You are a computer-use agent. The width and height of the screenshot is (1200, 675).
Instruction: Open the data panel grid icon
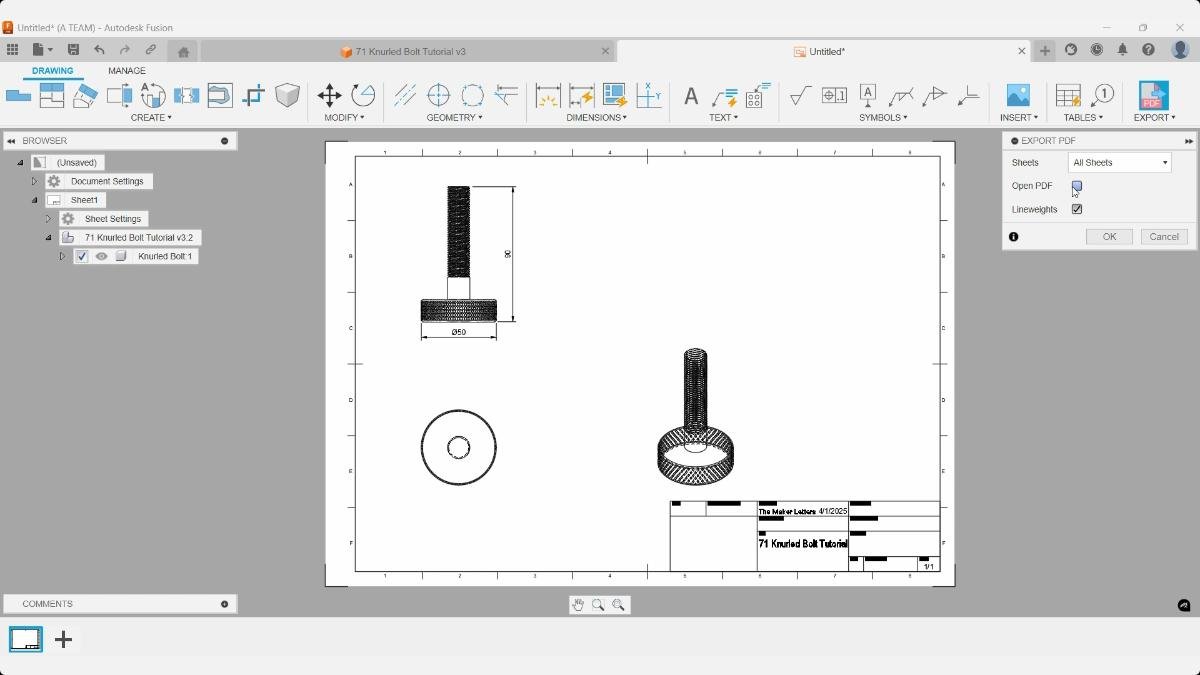click(12, 50)
